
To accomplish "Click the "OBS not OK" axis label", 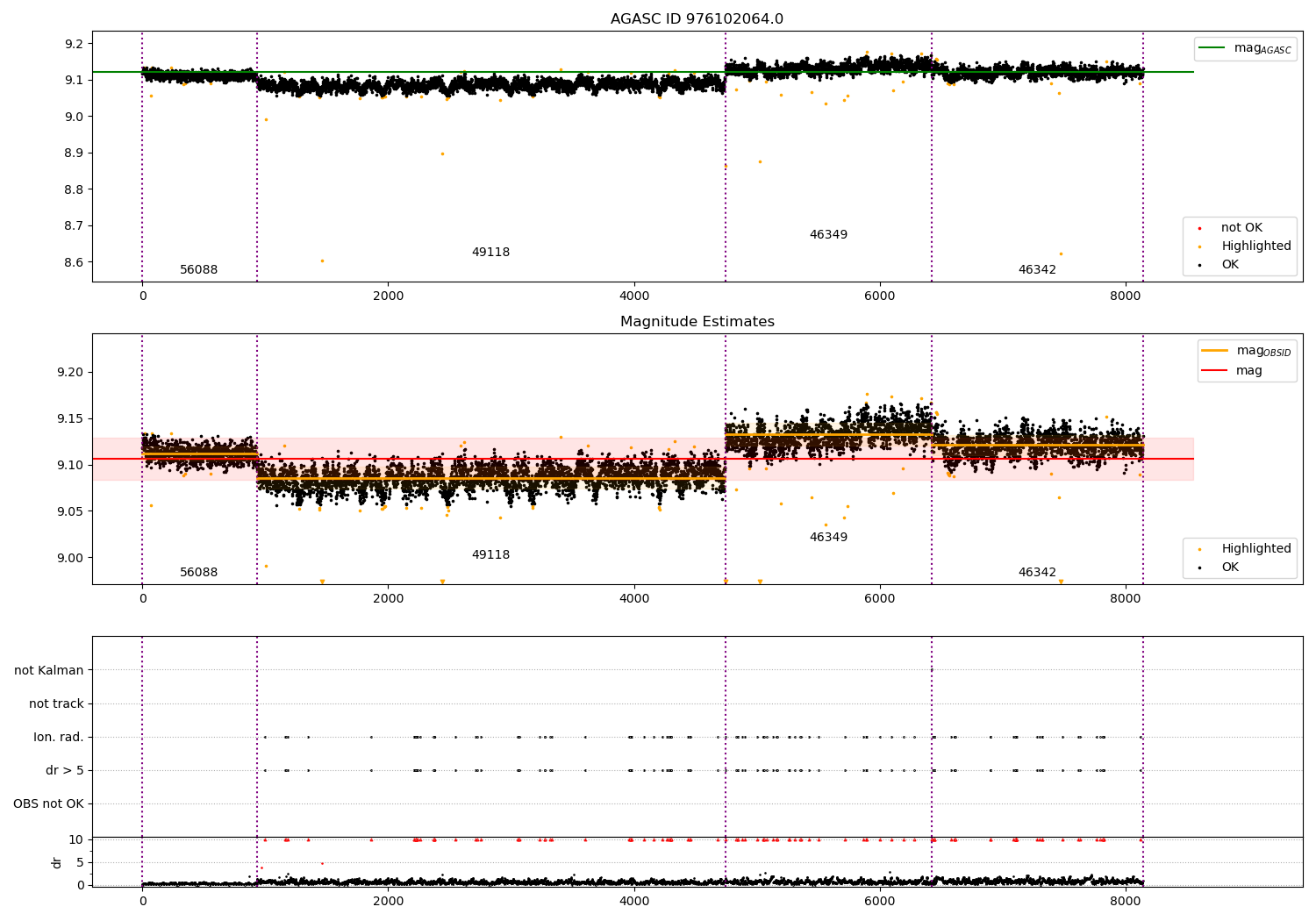I will [x=48, y=804].
